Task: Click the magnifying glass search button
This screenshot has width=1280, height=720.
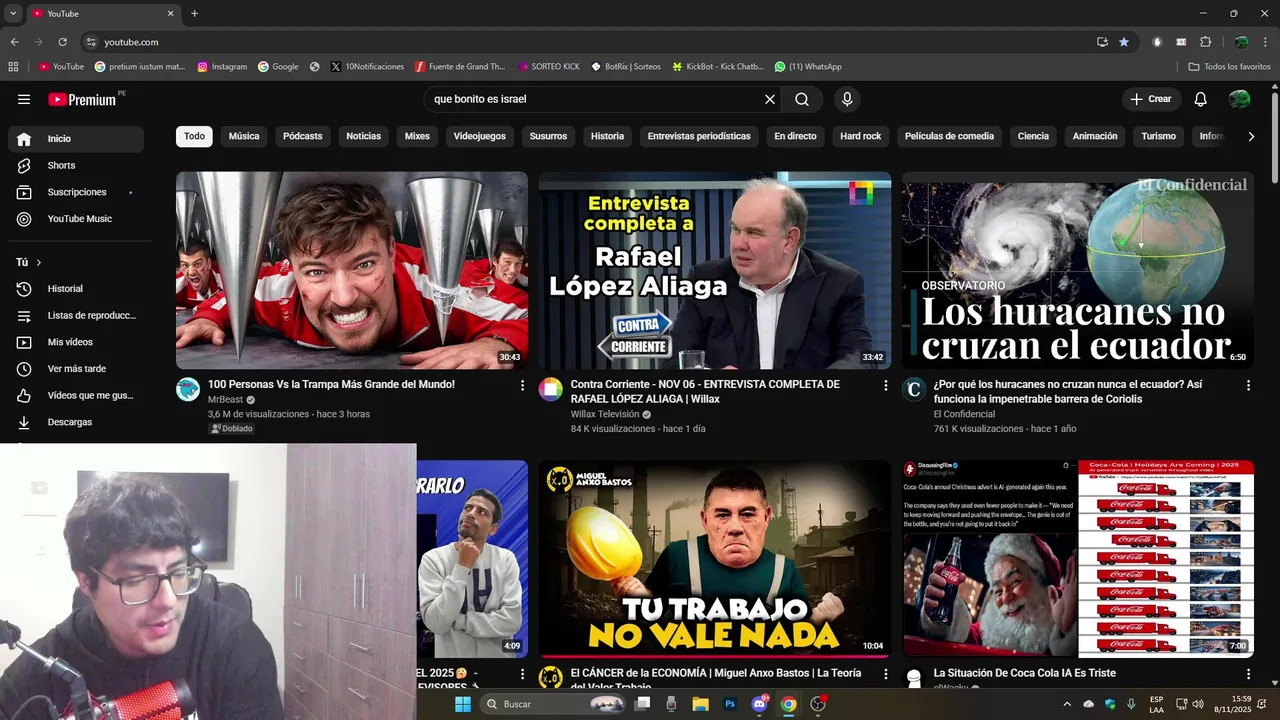Action: pyautogui.click(x=802, y=99)
